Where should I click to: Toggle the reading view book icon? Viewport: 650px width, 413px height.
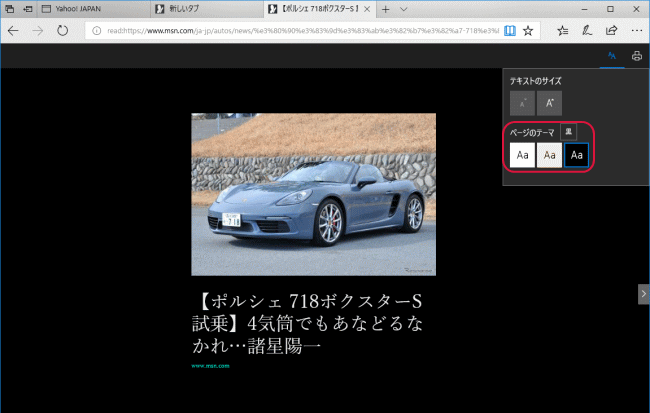click(510, 31)
